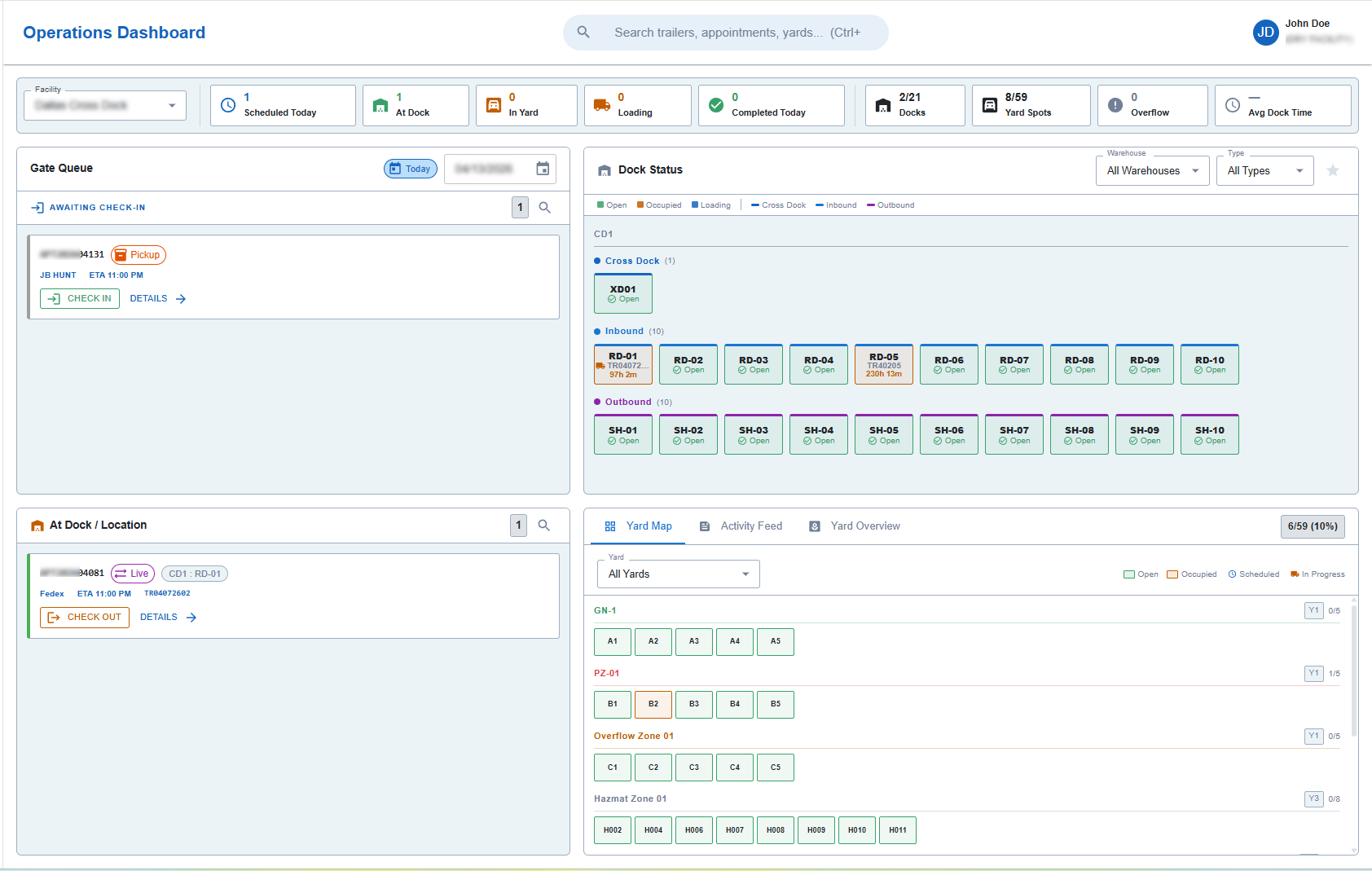The height and width of the screenshot is (871, 1372).
Task: Click the Live toggle on the Fedex trailer card
Action: pos(132,573)
